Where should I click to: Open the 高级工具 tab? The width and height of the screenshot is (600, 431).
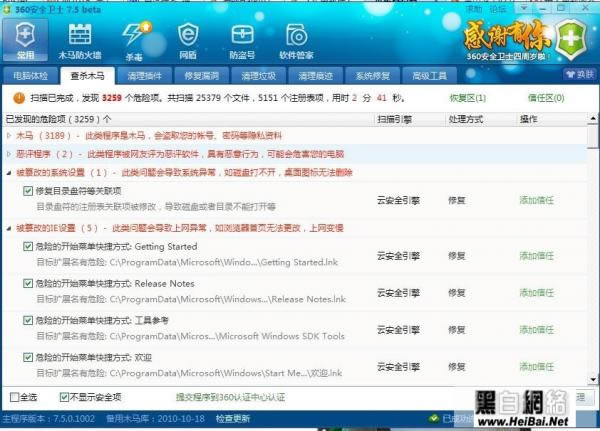429,75
